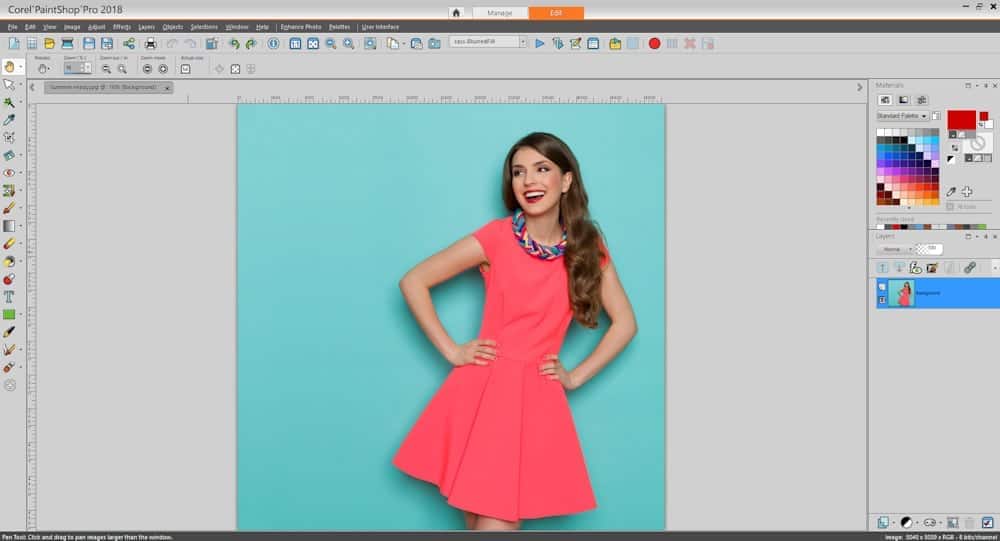The image size is (1000, 541).
Task: Open the Effects menu
Action: [122, 27]
